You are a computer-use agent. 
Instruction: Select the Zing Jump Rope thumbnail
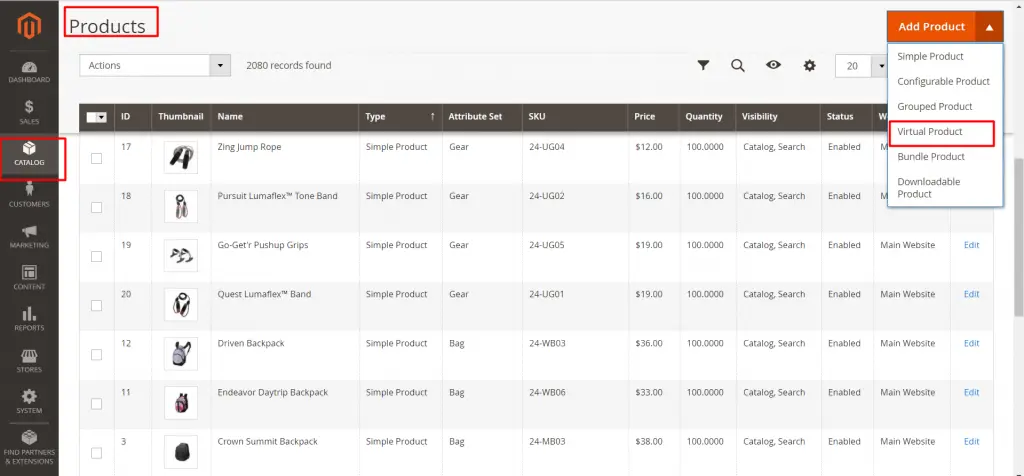tap(181, 157)
